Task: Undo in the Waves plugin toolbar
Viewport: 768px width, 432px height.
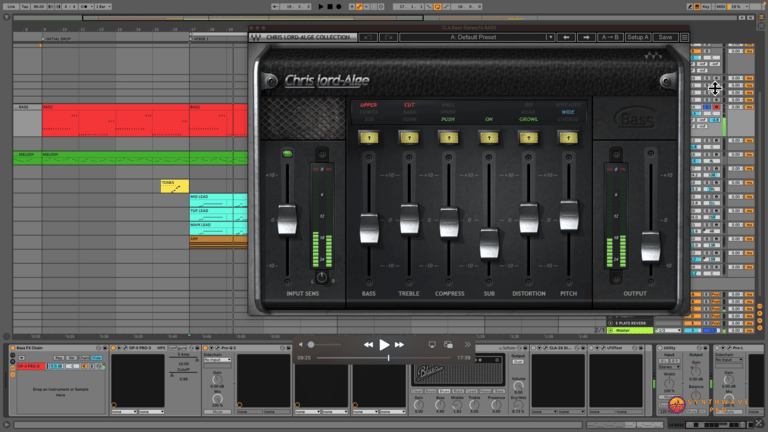Action: (x=368, y=37)
